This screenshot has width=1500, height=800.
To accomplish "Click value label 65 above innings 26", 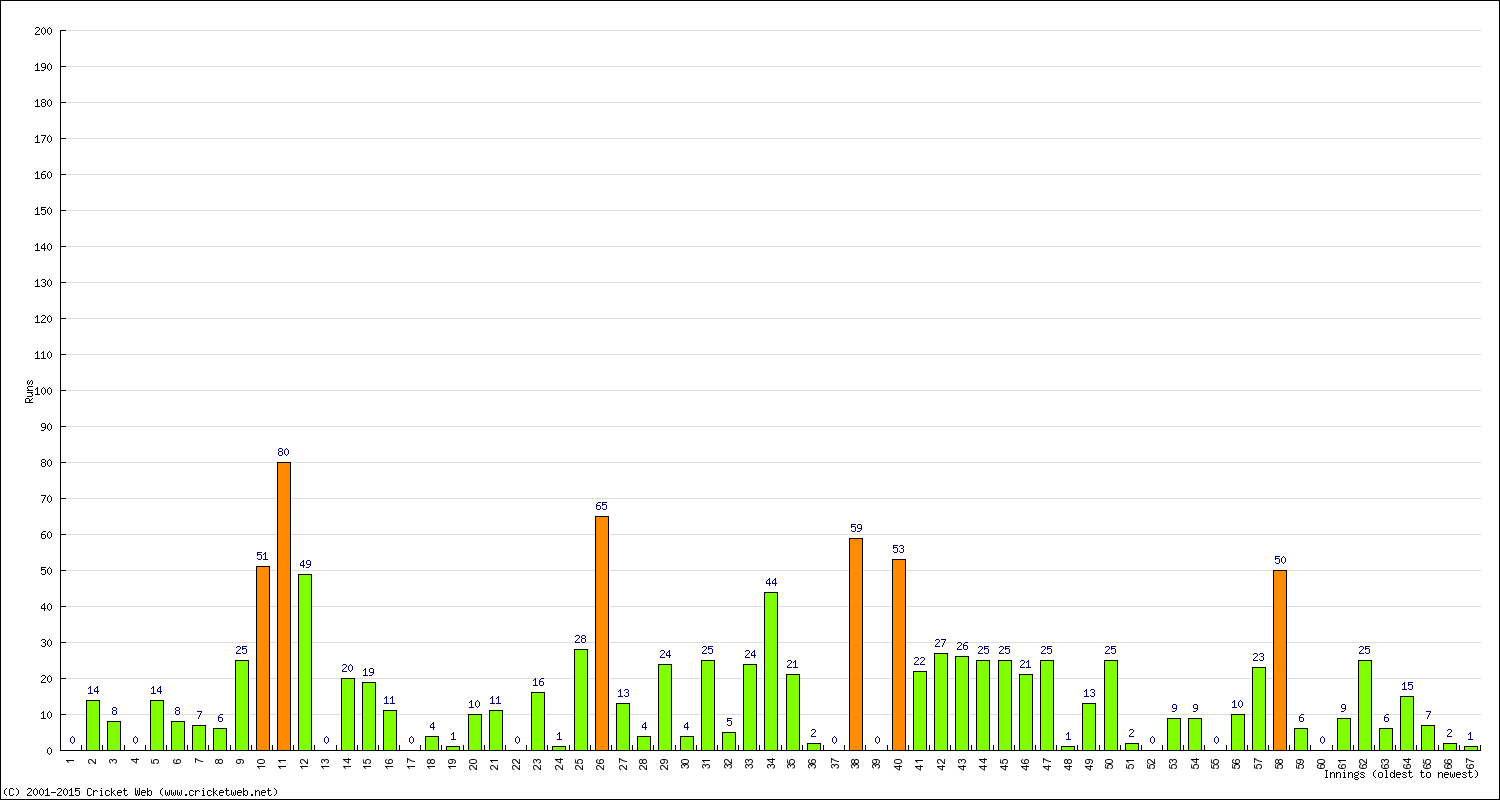I will click(602, 506).
